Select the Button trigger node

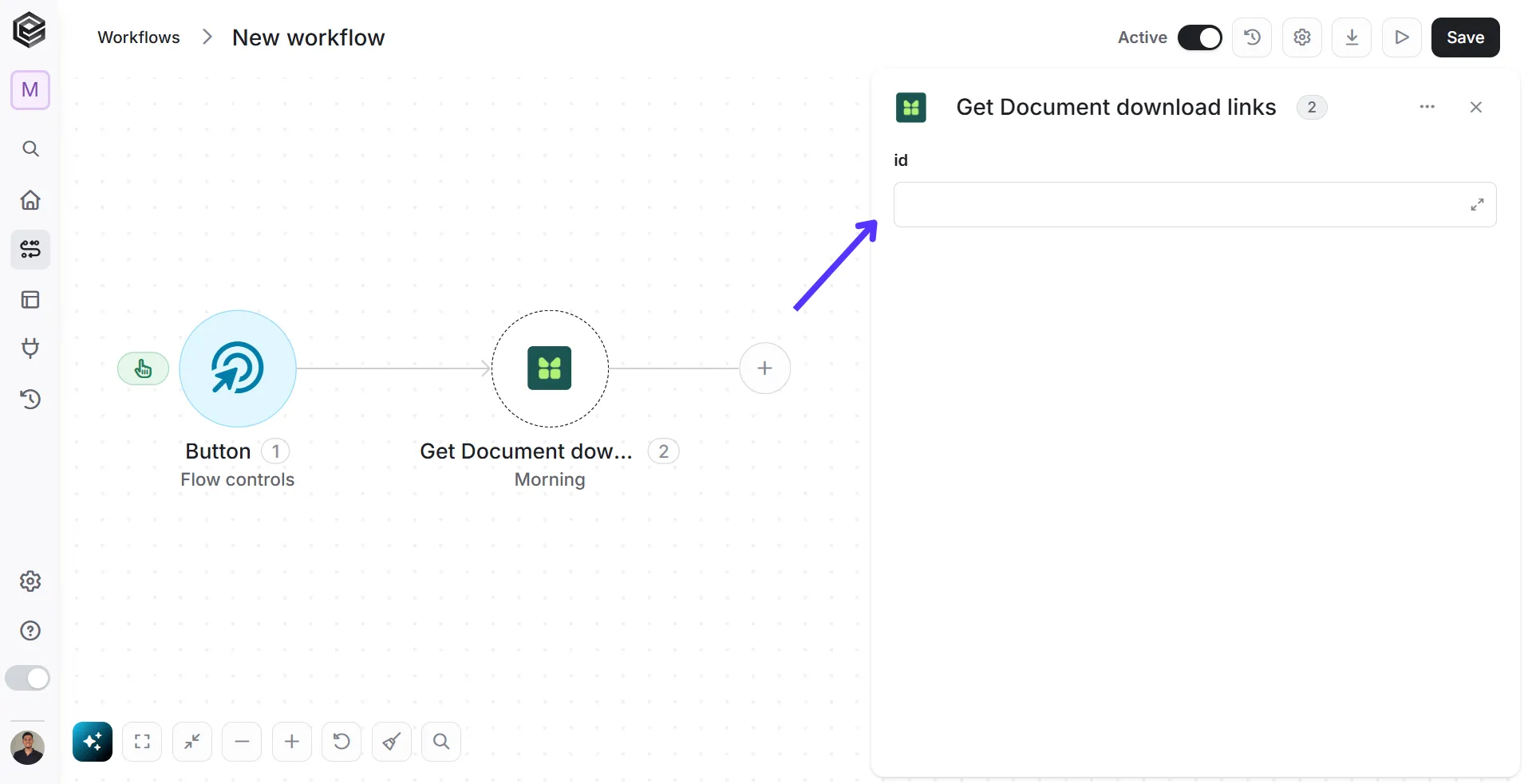238,368
